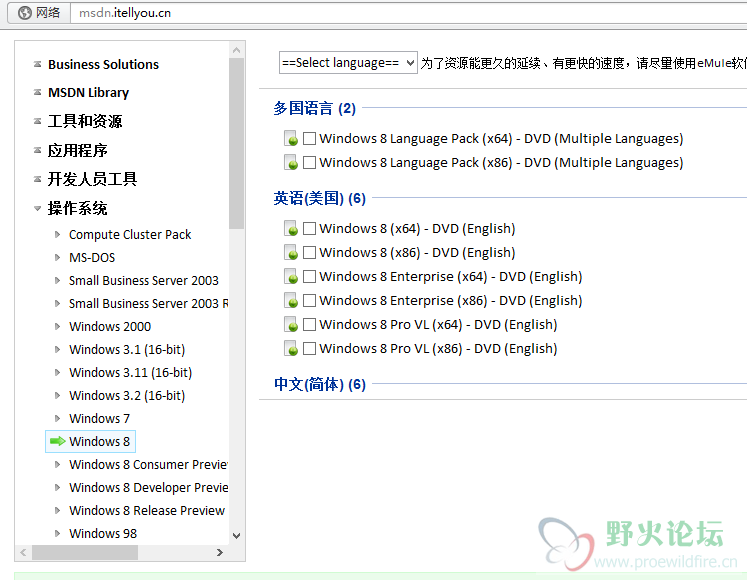The width and height of the screenshot is (747, 580).
Task: Select Windows 3.2 (16-bit) in sidebar
Action: point(127,396)
